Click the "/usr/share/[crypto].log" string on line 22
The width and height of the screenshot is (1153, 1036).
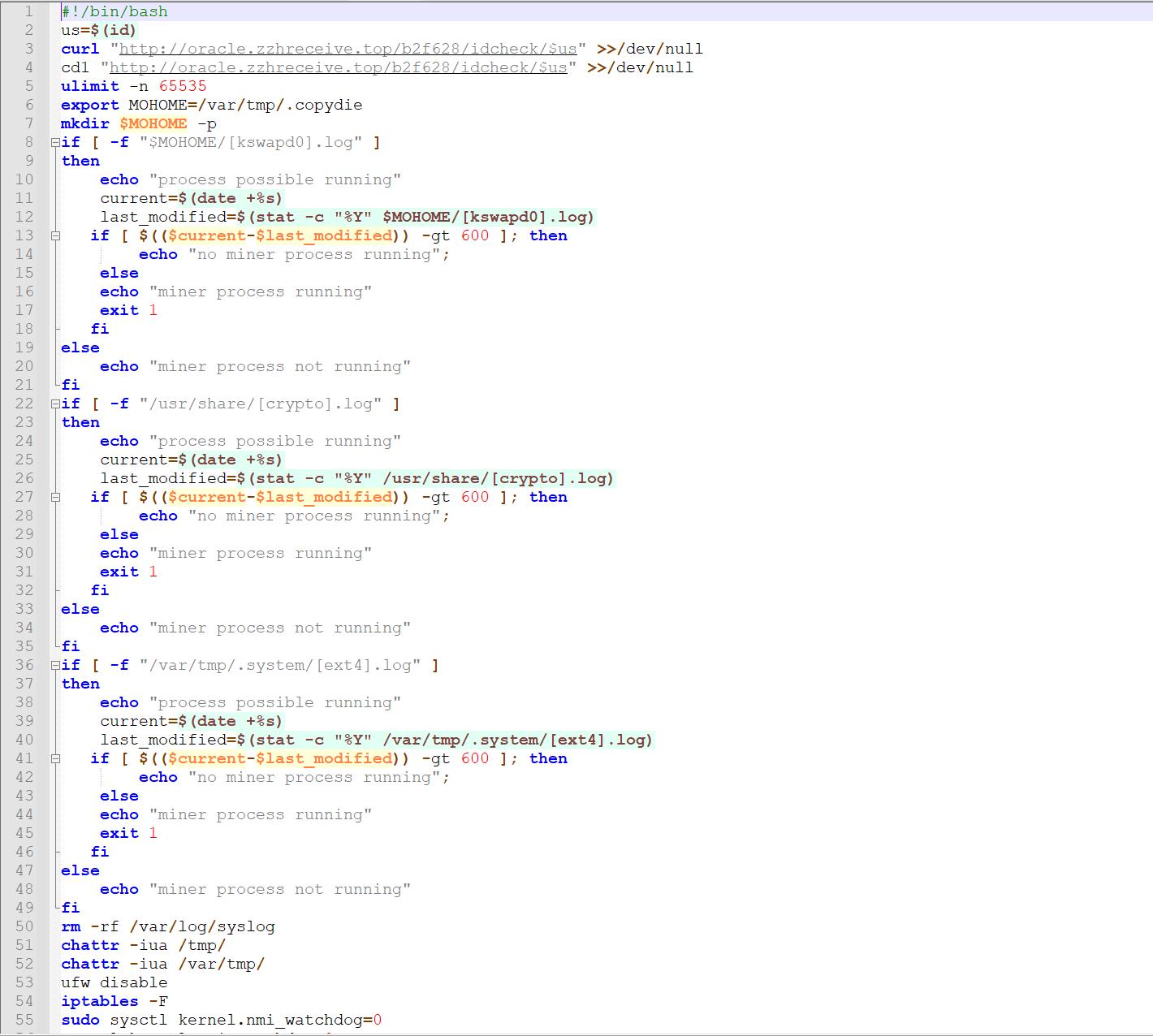(260, 404)
